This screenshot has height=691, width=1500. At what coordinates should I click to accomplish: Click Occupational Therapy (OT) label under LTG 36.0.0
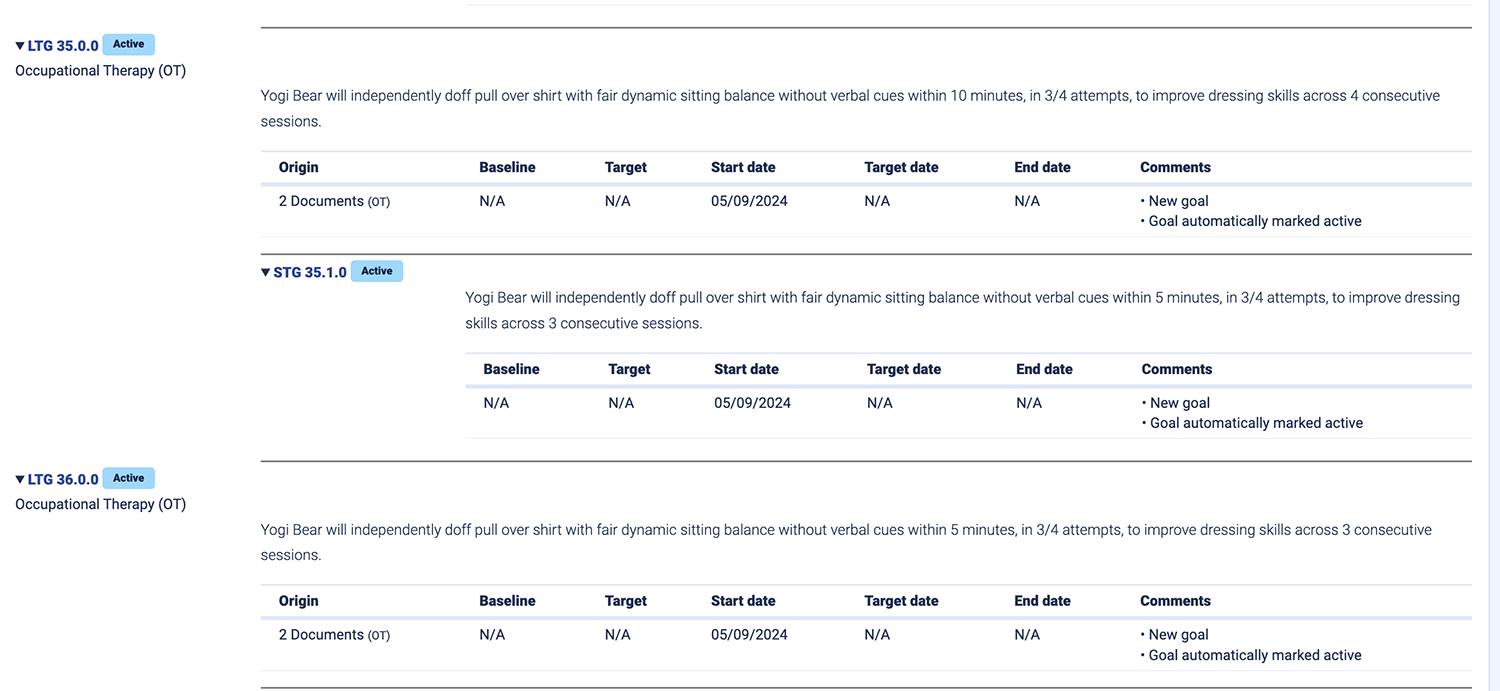[100, 505]
